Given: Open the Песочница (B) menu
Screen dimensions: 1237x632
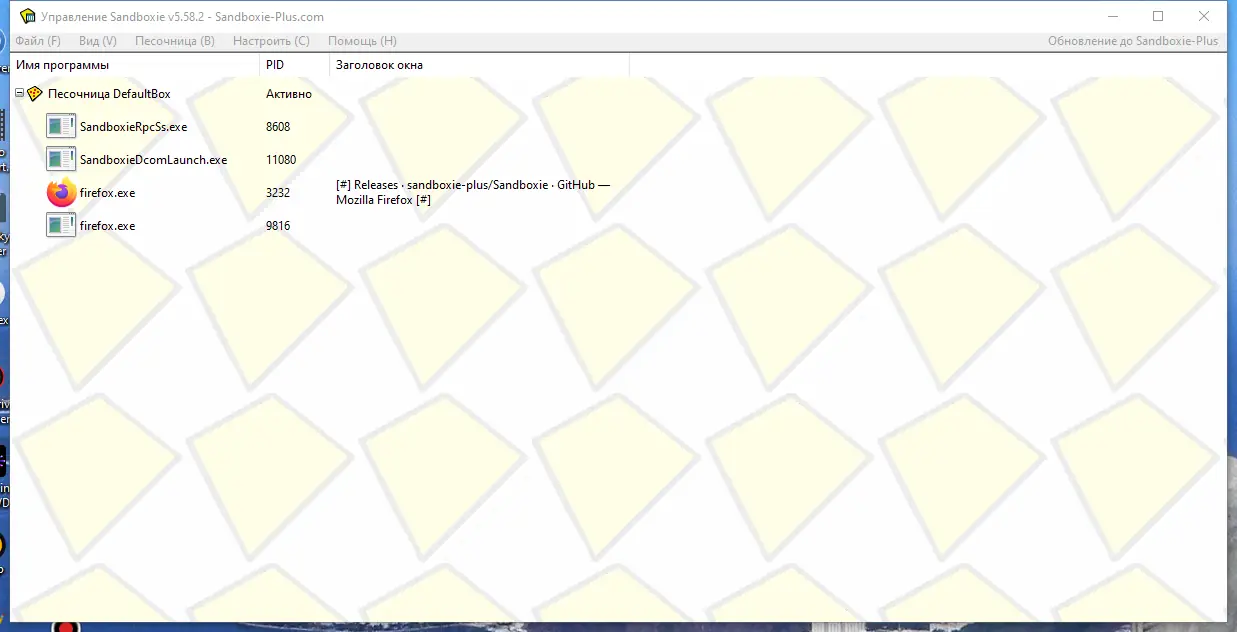Looking at the screenshot, I should (x=175, y=41).
